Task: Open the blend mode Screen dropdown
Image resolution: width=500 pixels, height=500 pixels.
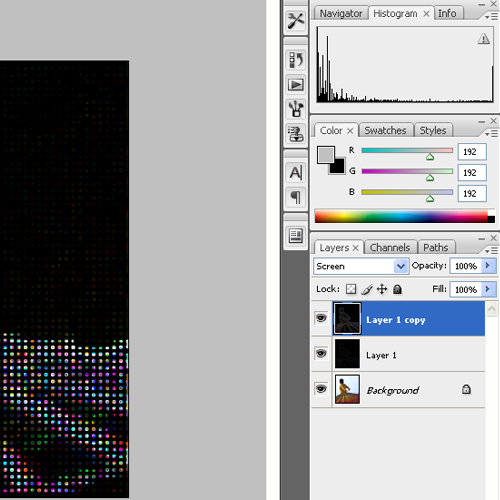Action: (x=361, y=266)
